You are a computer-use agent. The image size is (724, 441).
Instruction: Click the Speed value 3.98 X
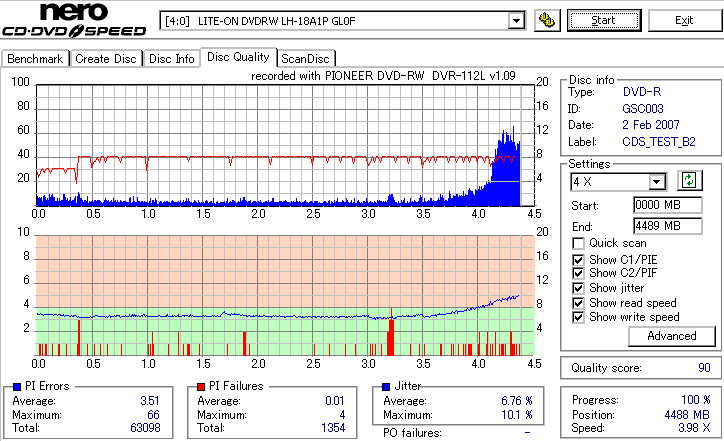[x=694, y=428]
